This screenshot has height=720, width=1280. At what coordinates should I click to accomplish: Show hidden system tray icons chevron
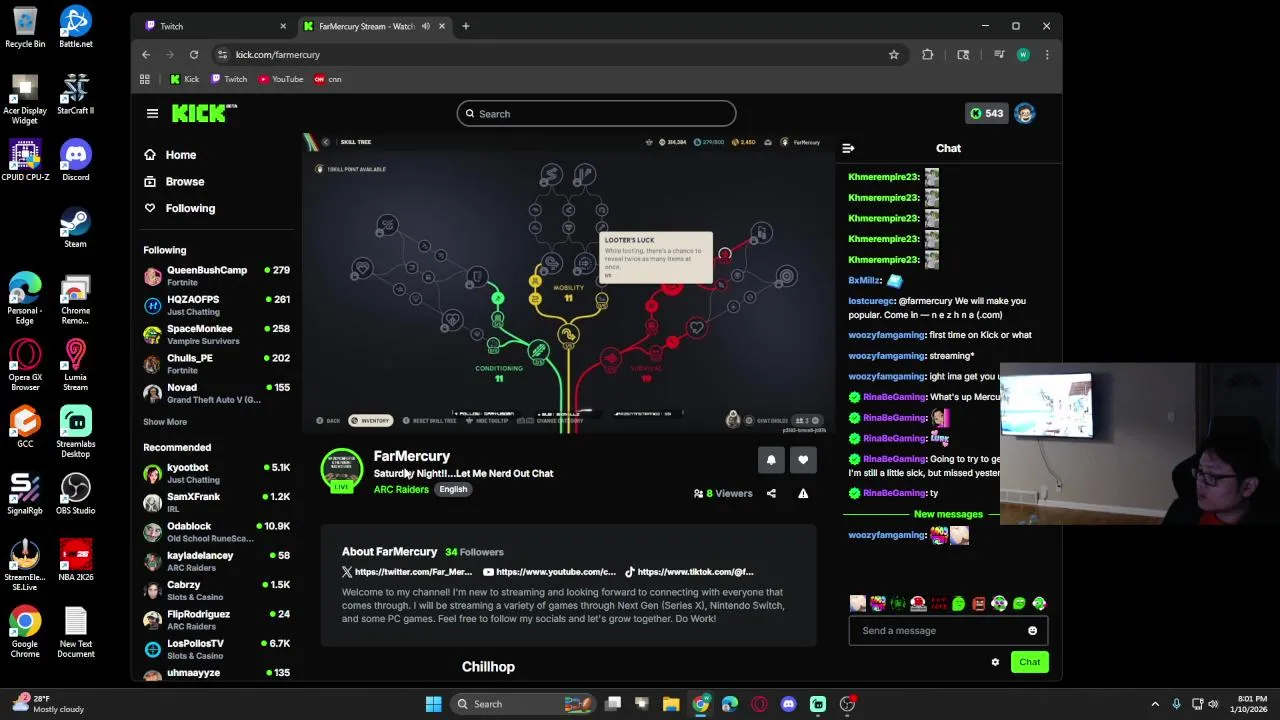(1155, 704)
